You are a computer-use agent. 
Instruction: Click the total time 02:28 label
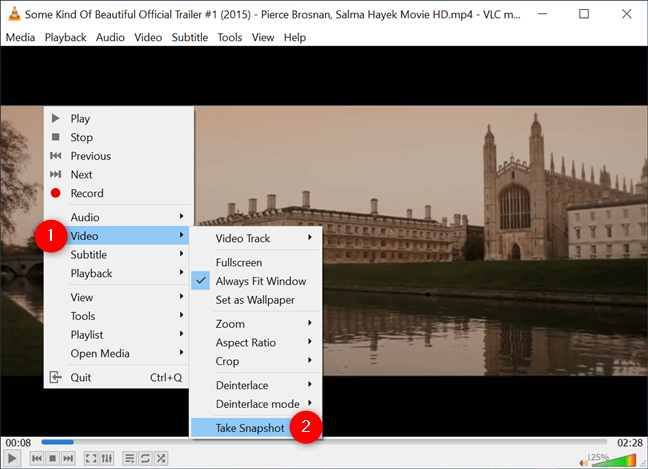pyautogui.click(x=629, y=443)
